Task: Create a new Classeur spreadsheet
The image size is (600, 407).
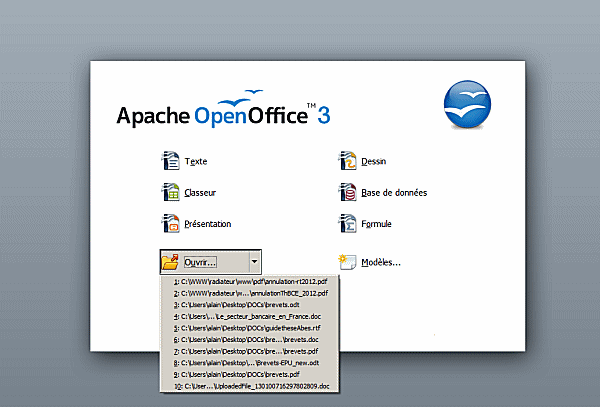Action: (x=188, y=192)
